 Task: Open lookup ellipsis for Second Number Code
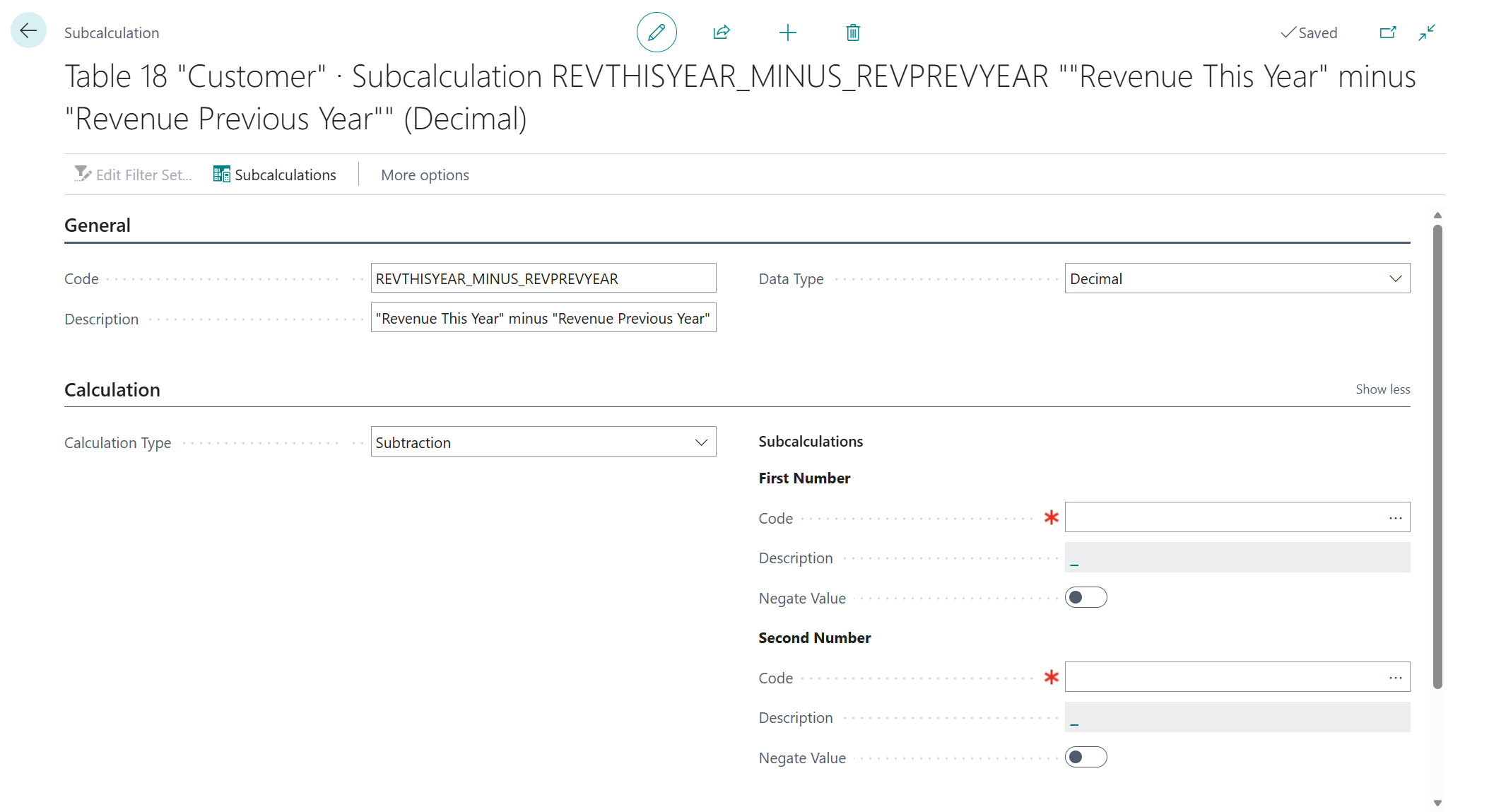pyautogui.click(x=1395, y=678)
